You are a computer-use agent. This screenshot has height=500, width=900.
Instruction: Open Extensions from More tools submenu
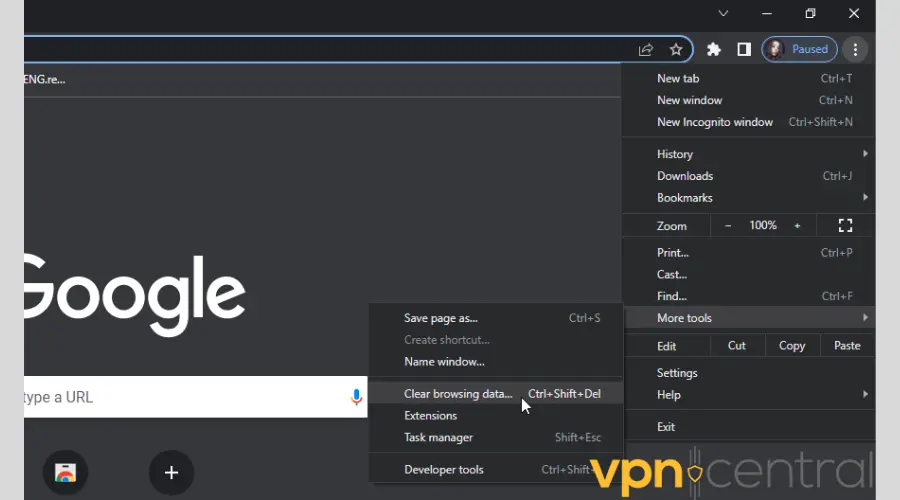(x=496, y=416)
